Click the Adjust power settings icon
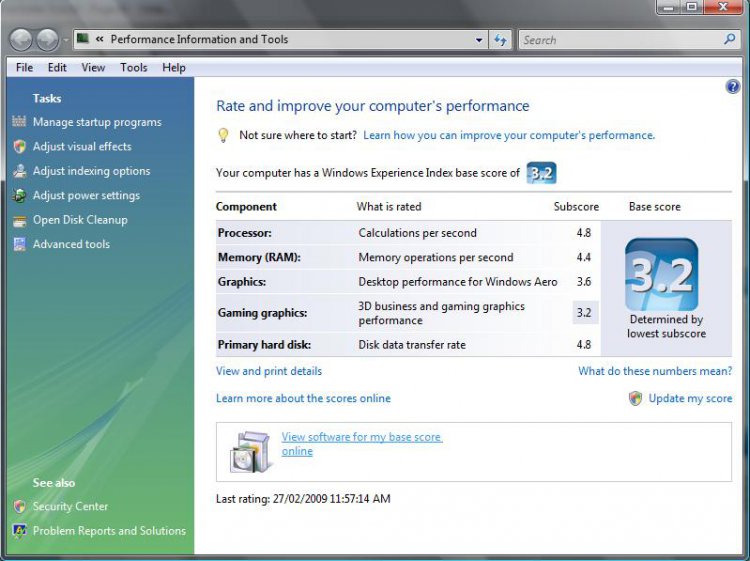Screen dimensions: 750x561 click(x=20, y=195)
